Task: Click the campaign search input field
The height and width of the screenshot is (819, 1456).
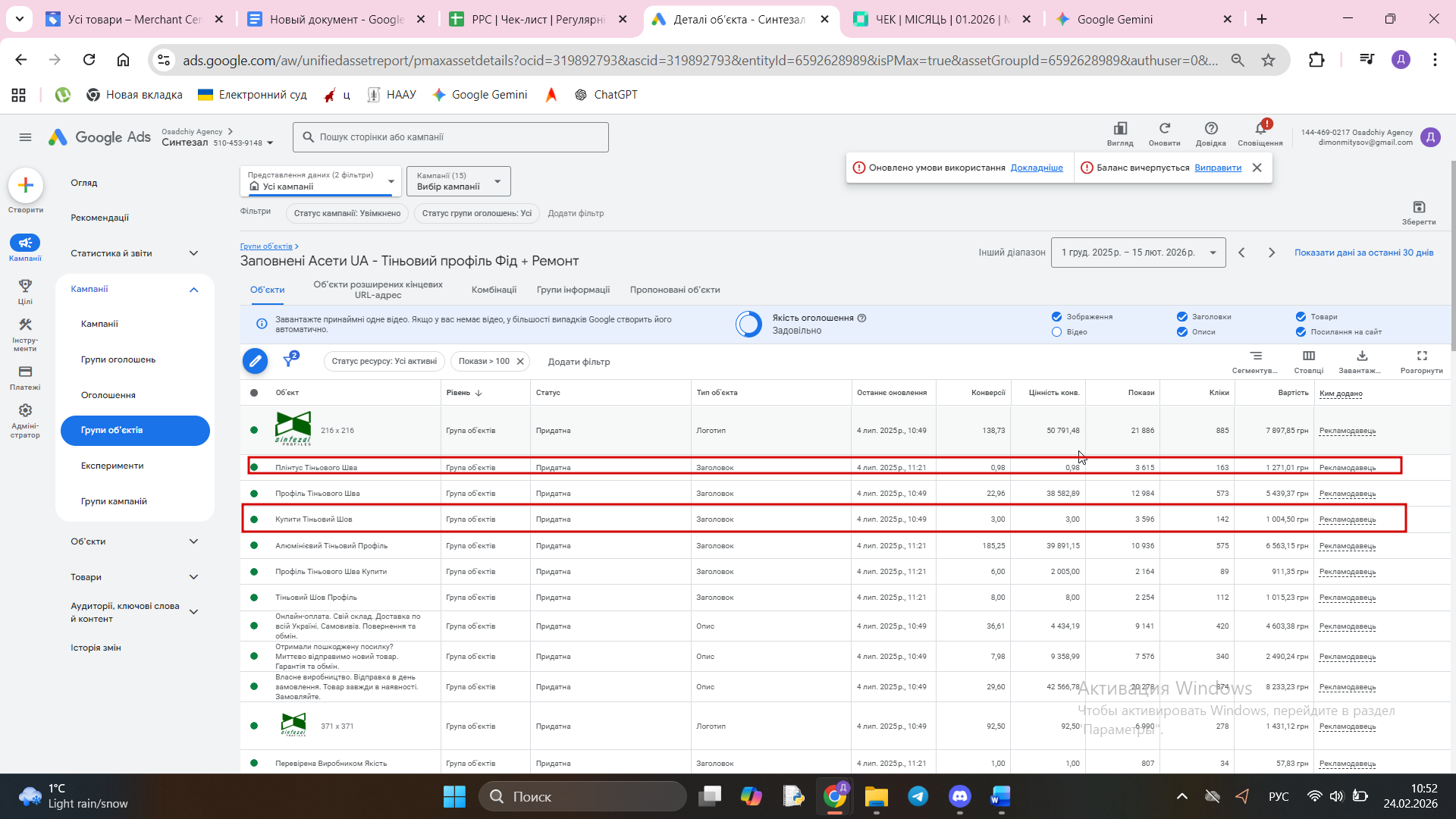Action: click(x=450, y=137)
